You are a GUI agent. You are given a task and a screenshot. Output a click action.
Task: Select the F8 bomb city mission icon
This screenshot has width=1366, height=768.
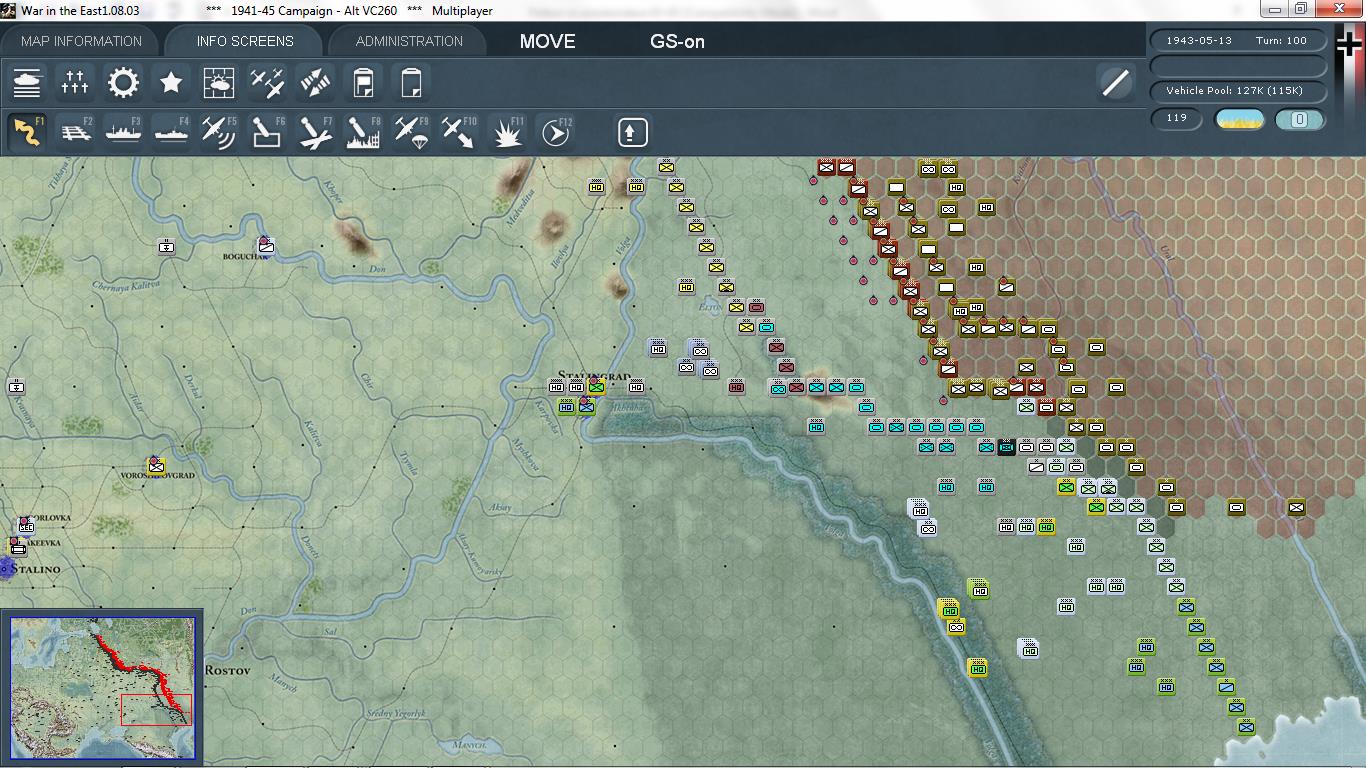point(363,131)
